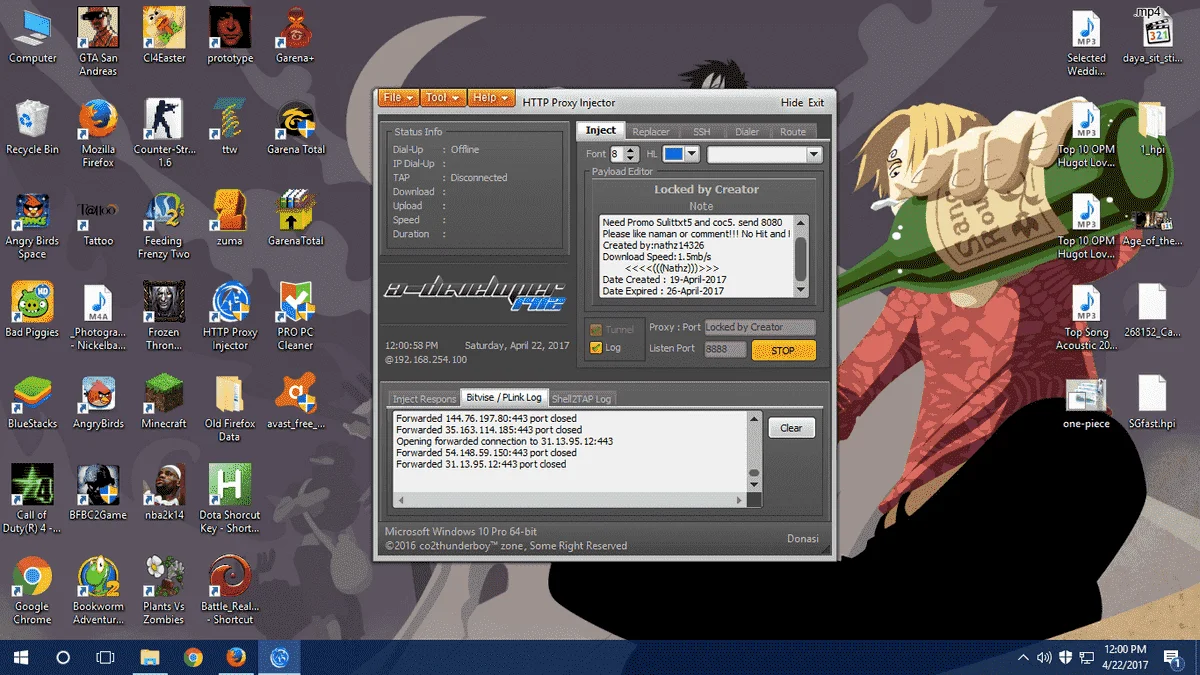Screen dimensions: 1200x675
Task: Click the Donasi link
Action: tap(802, 538)
